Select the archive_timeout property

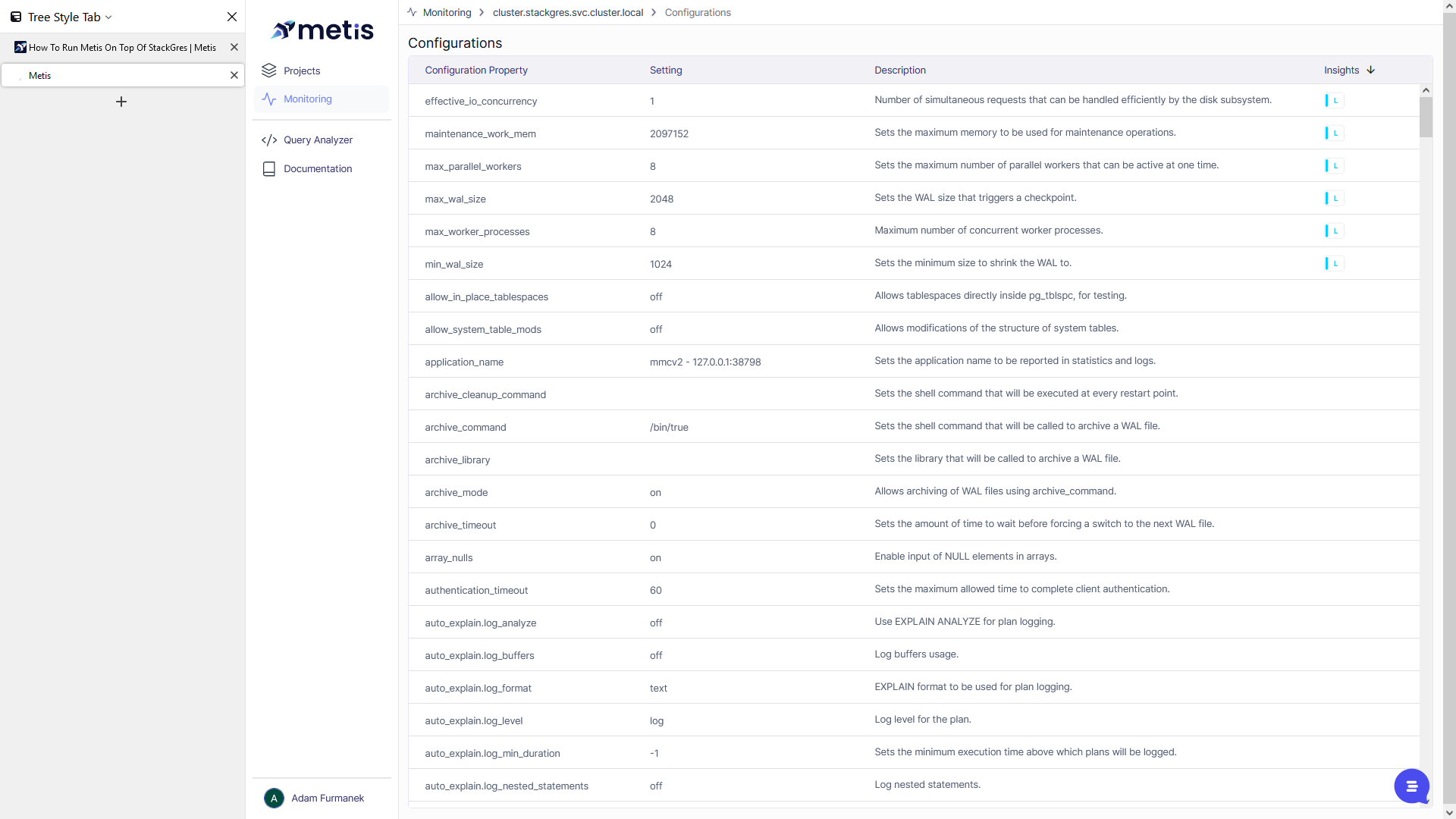click(460, 525)
